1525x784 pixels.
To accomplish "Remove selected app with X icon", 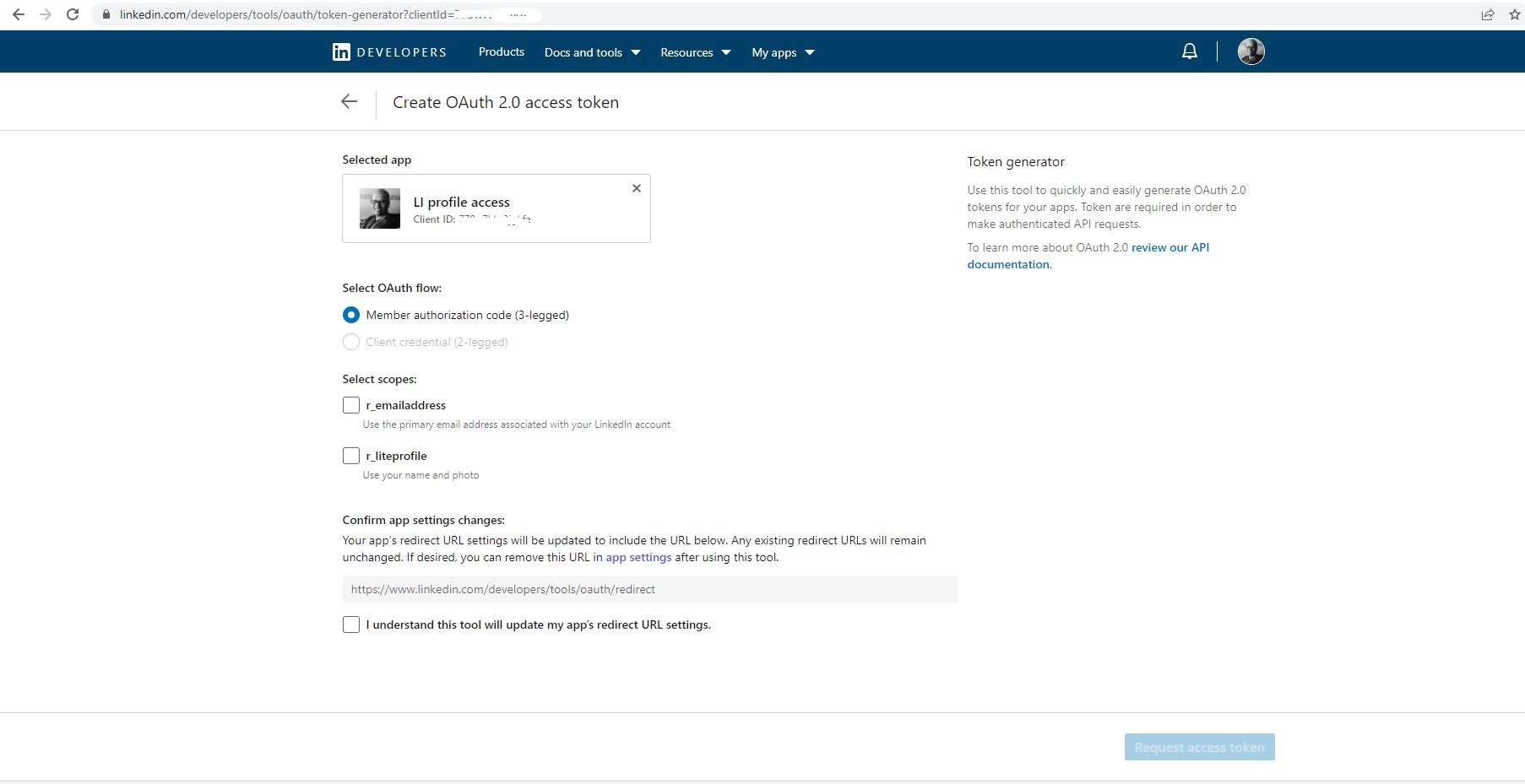I will pos(637,188).
